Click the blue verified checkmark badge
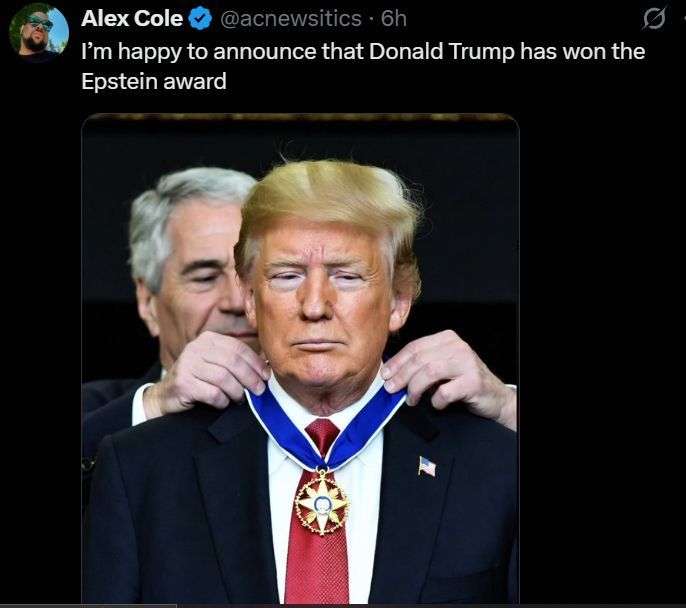Image resolution: width=686 pixels, height=608 pixels. pyautogui.click(x=200, y=18)
